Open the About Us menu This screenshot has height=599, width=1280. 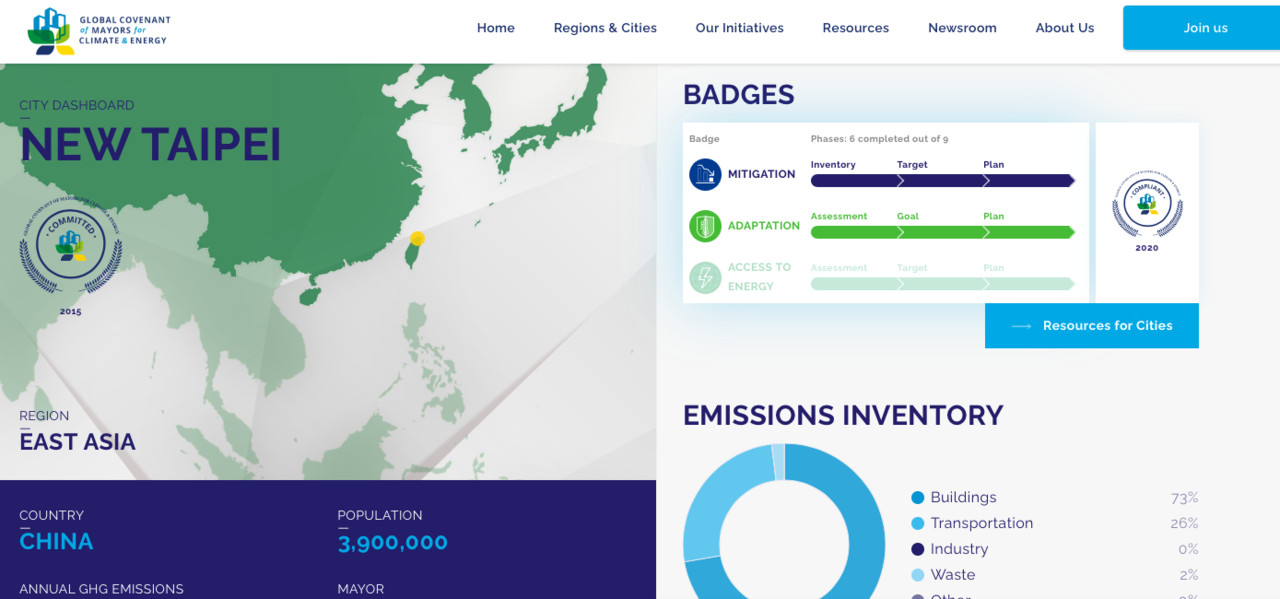pyautogui.click(x=1064, y=28)
